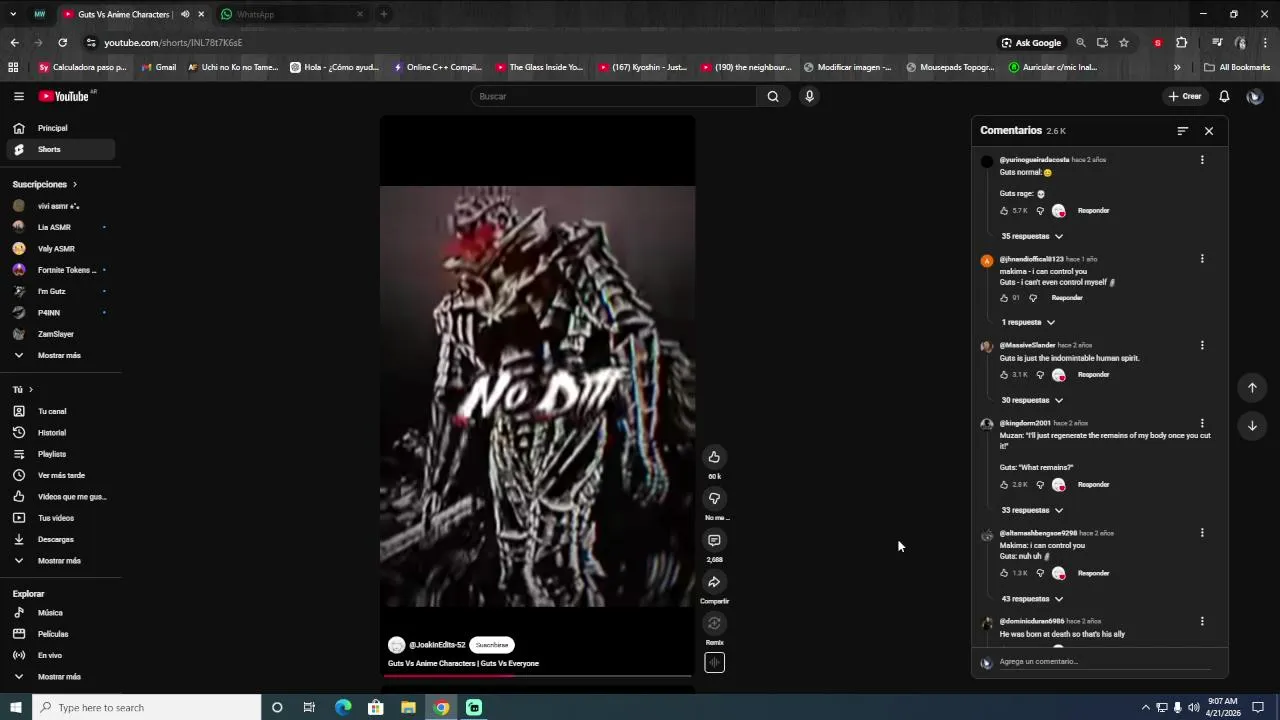
Task: Open the short's sound waveform button
Action: [x=714, y=662]
